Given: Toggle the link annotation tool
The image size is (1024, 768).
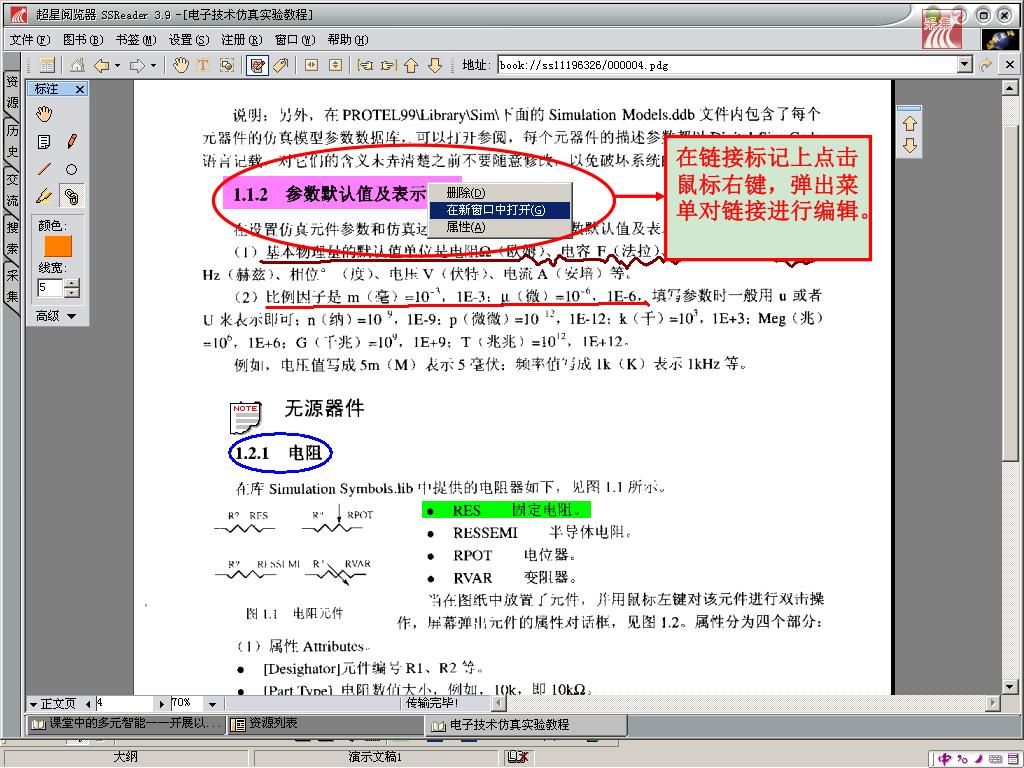Looking at the screenshot, I should [x=72, y=196].
